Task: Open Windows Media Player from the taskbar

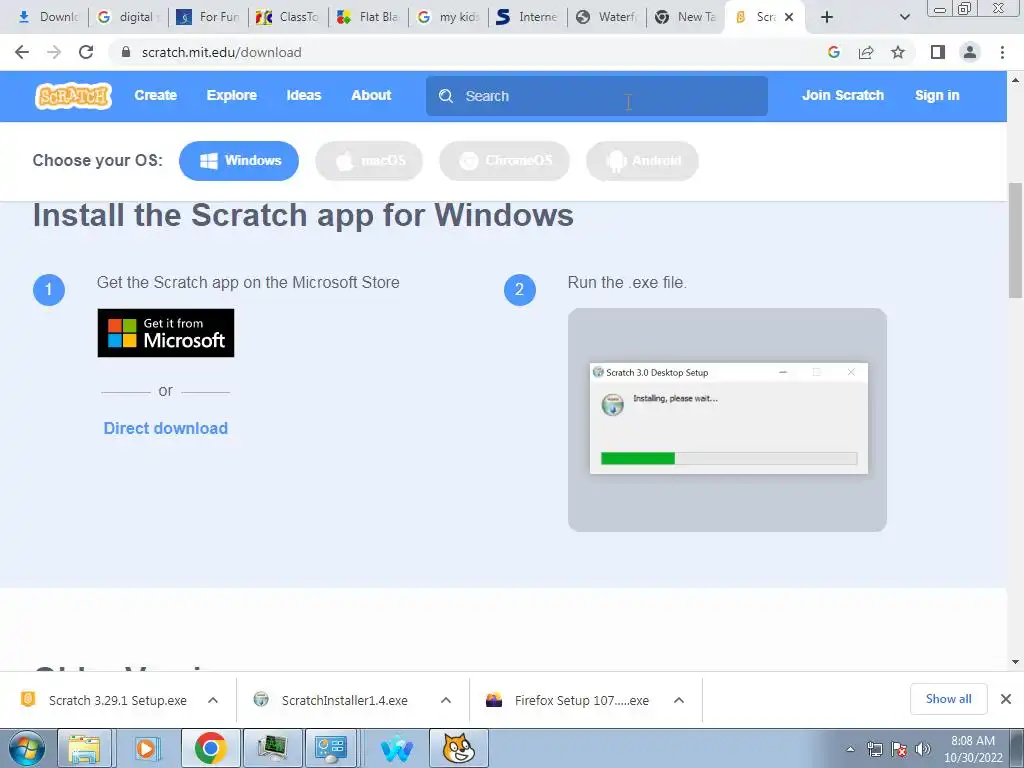Action: pos(146,748)
